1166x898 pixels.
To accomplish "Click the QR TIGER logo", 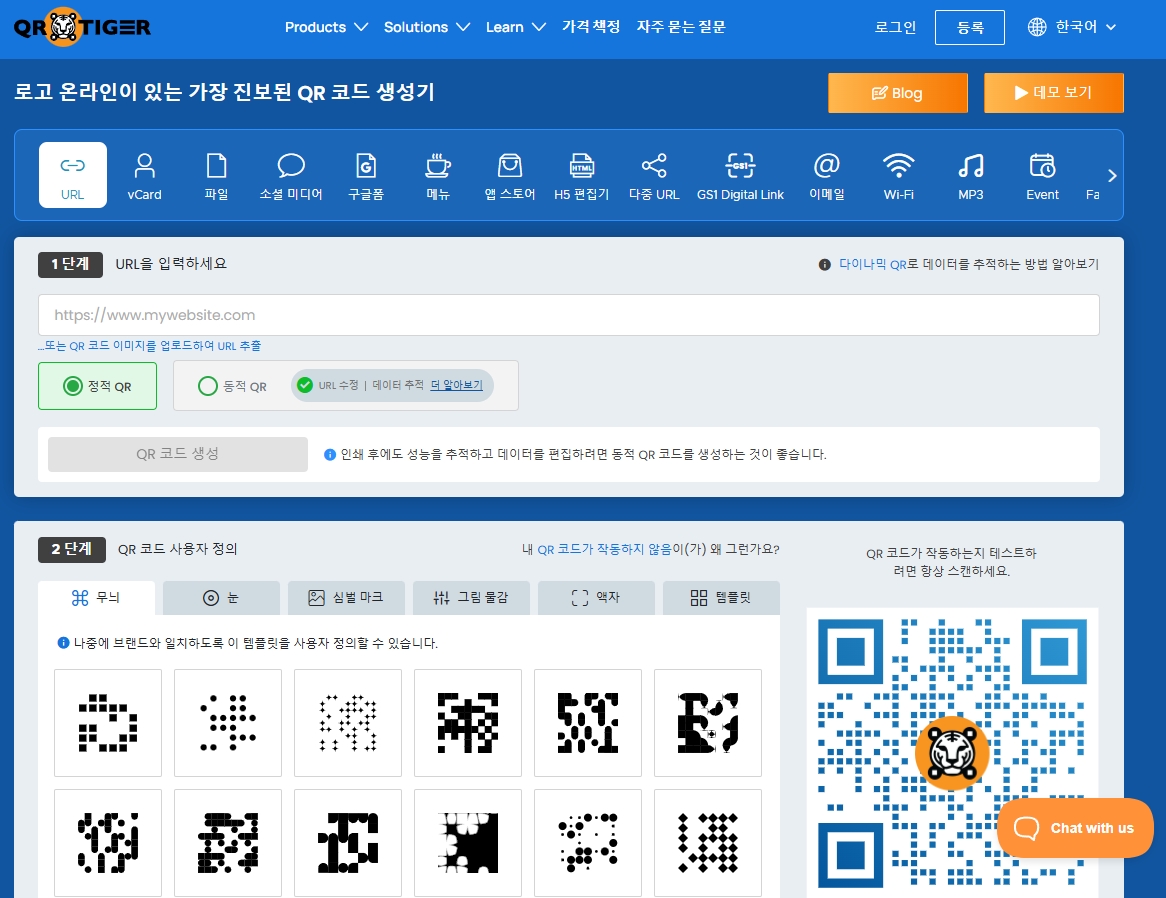I will click(x=82, y=27).
